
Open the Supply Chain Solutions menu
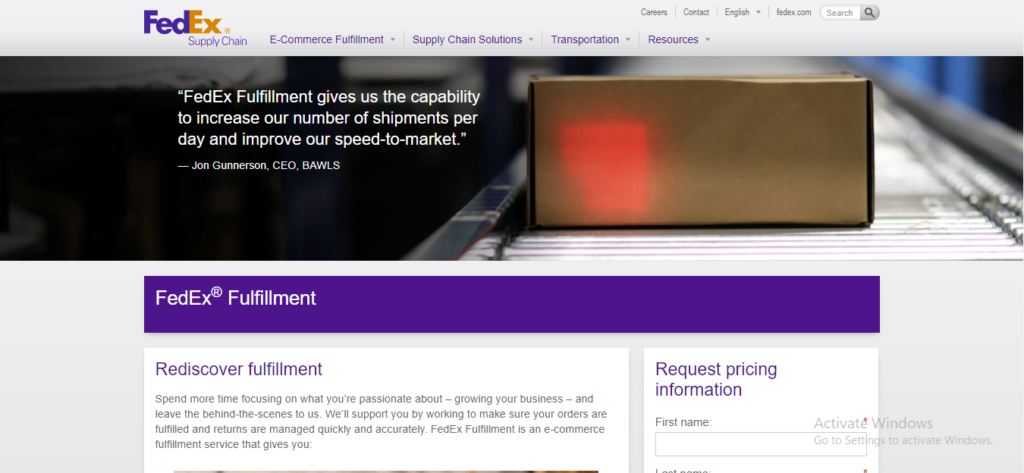(x=467, y=39)
